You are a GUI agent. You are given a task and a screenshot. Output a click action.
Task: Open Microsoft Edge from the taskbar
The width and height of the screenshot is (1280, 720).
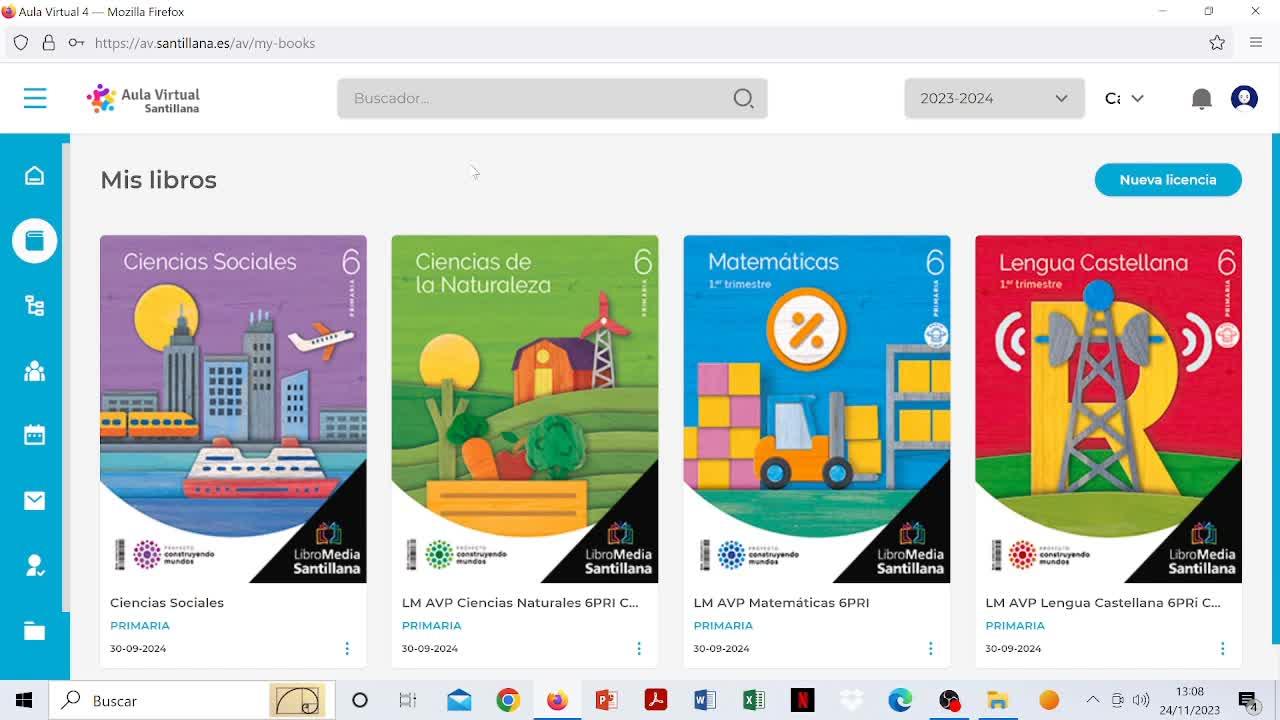900,700
